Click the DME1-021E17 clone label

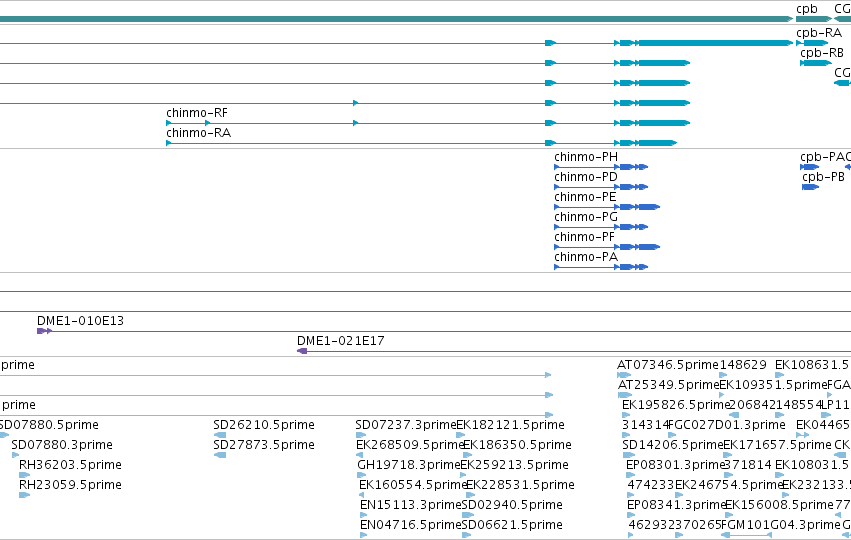340,341
